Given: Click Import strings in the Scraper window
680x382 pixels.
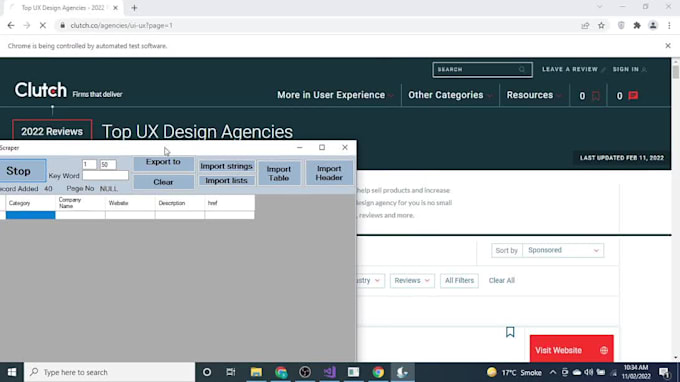Looking at the screenshot, I should pos(226,167).
